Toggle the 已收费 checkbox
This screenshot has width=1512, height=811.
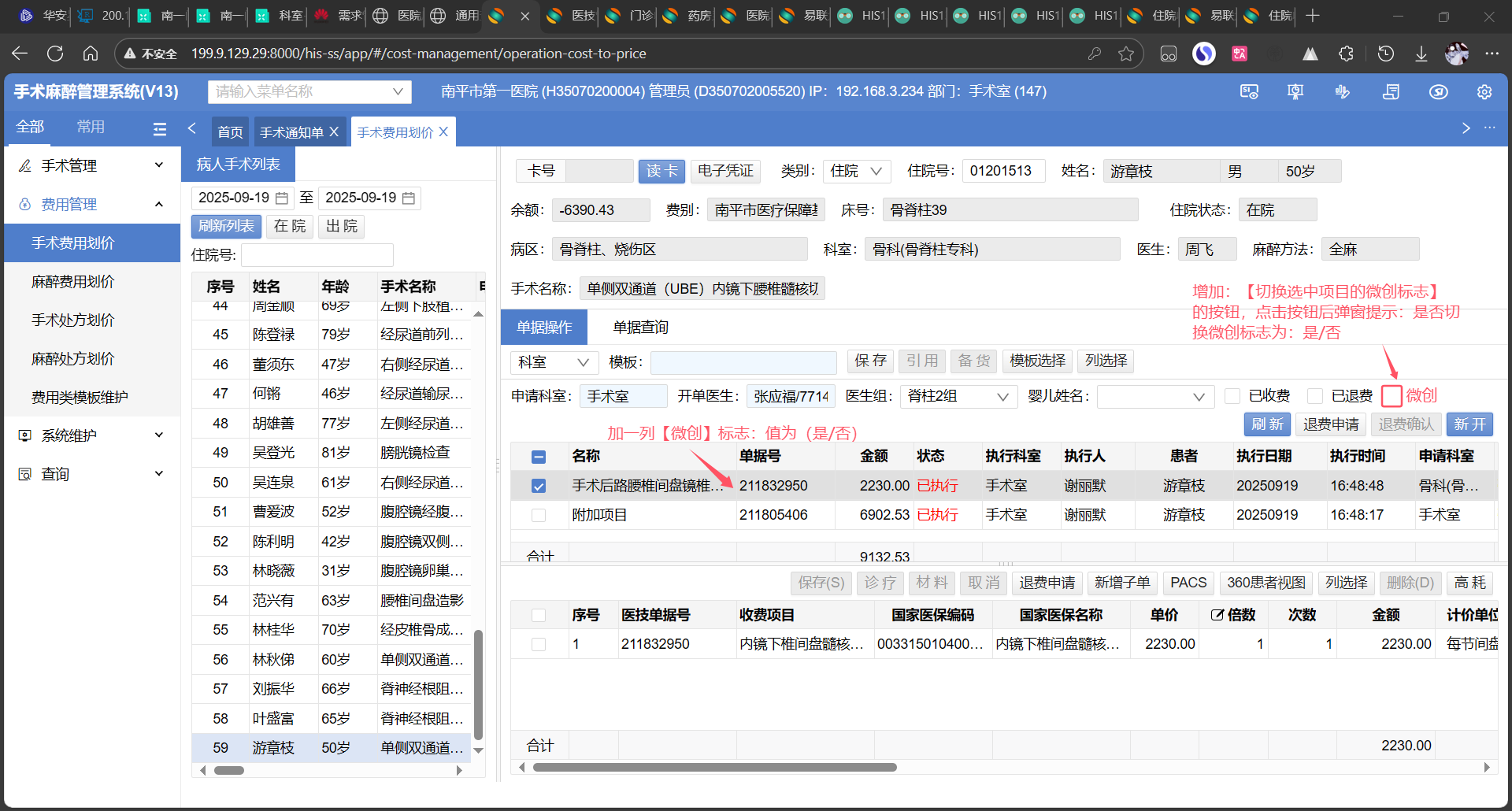coord(1232,396)
